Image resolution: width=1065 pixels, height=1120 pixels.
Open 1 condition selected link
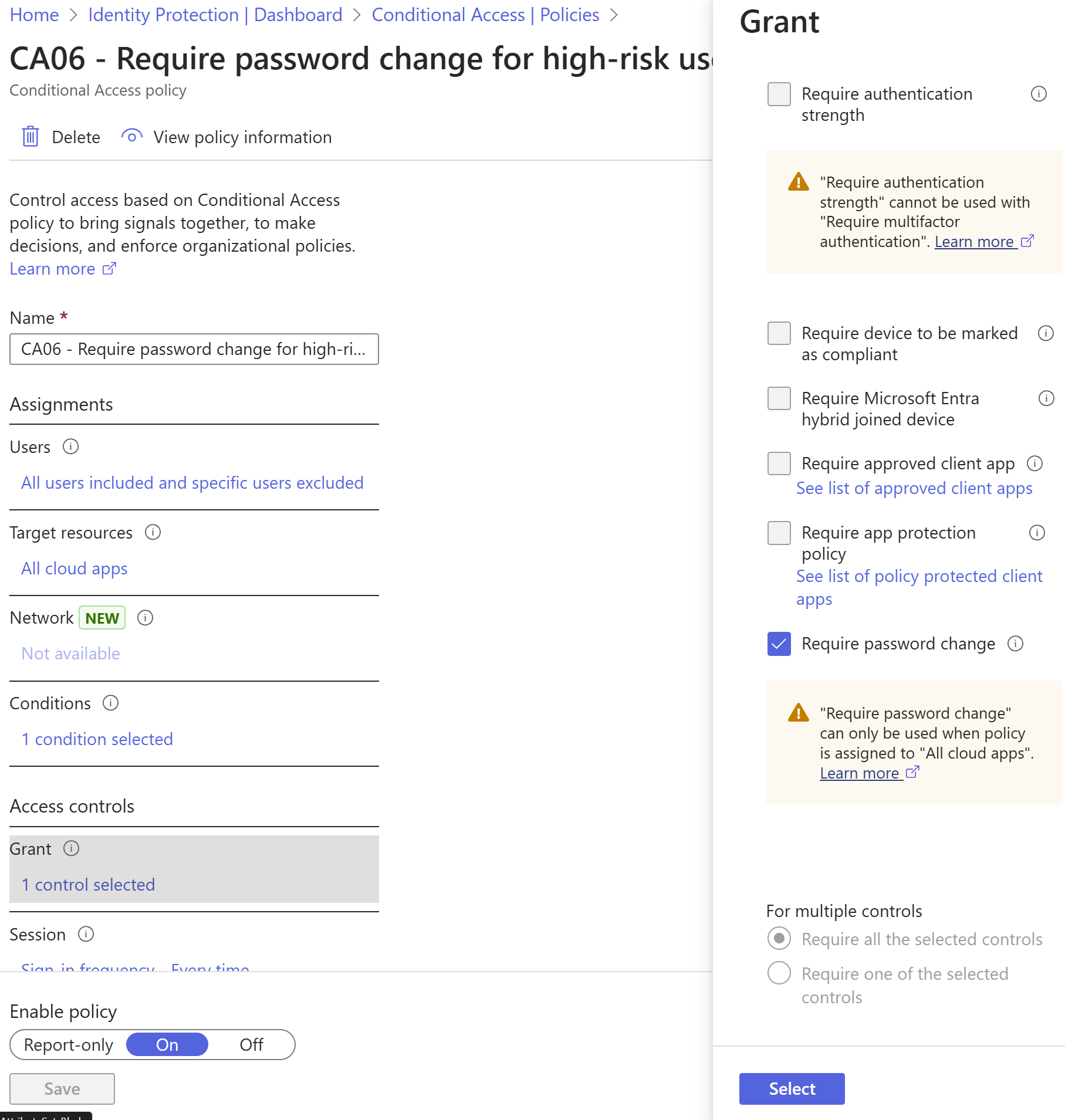(x=97, y=739)
